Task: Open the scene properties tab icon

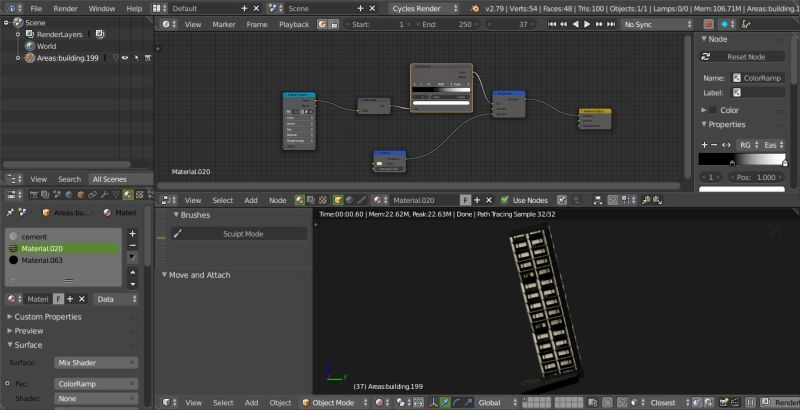Action: point(57,195)
